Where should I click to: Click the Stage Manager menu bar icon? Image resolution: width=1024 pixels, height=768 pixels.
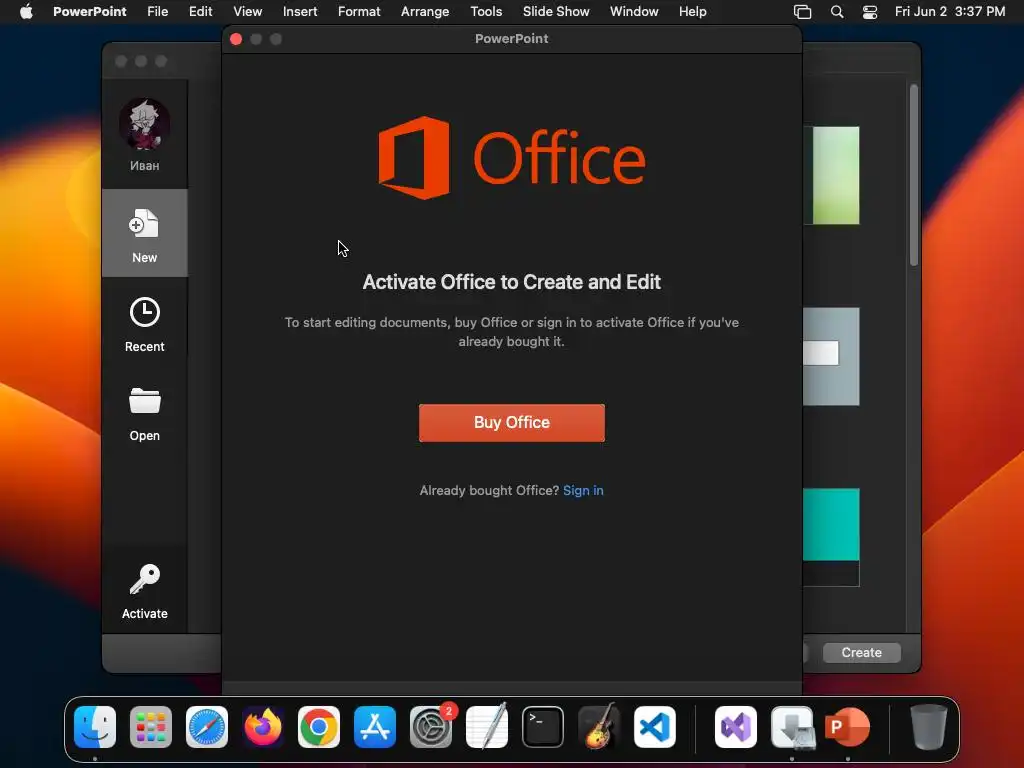coord(803,12)
